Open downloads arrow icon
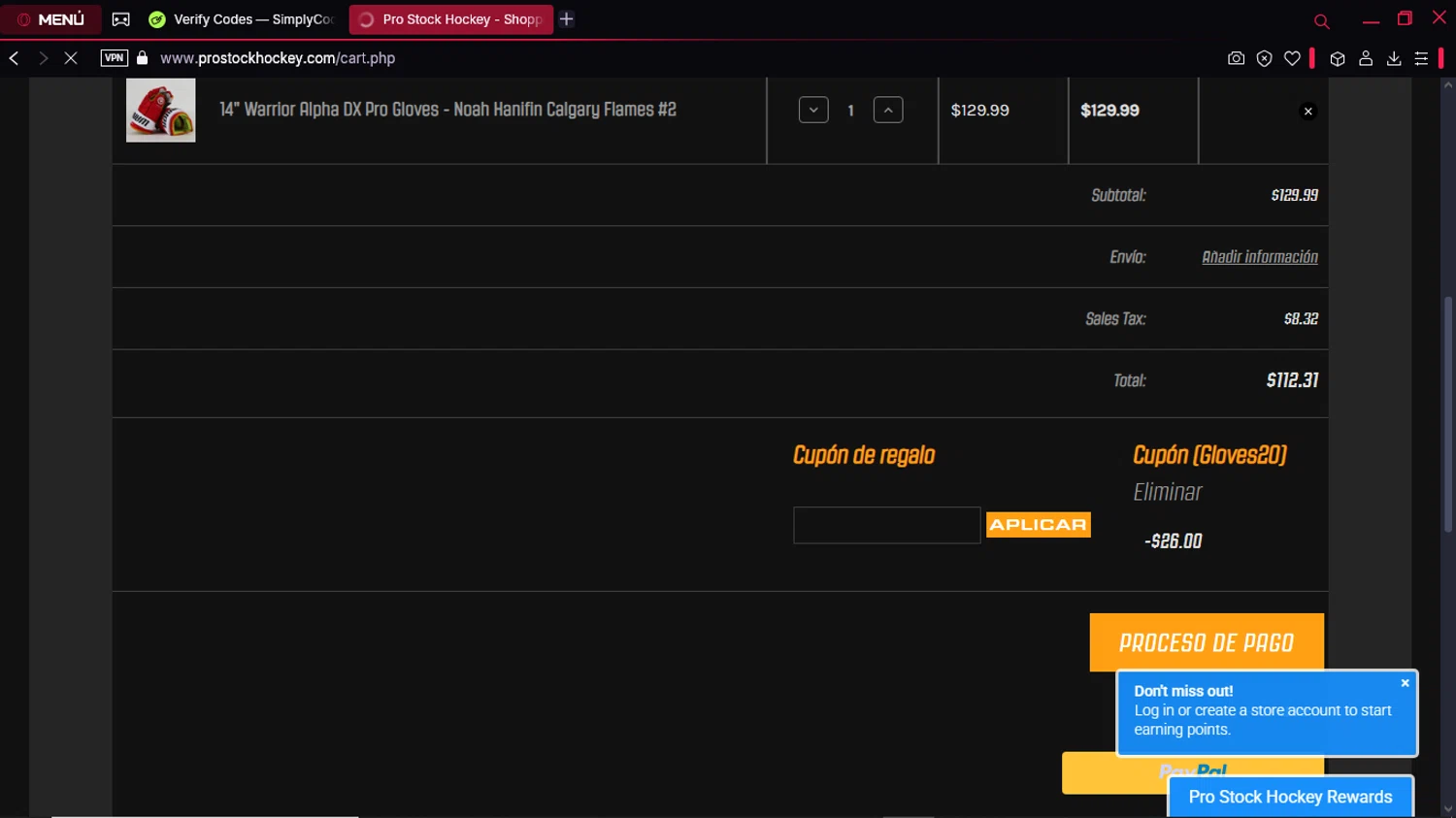Screen dimensions: 1456x818 pyautogui.click(x=1394, y=58)
